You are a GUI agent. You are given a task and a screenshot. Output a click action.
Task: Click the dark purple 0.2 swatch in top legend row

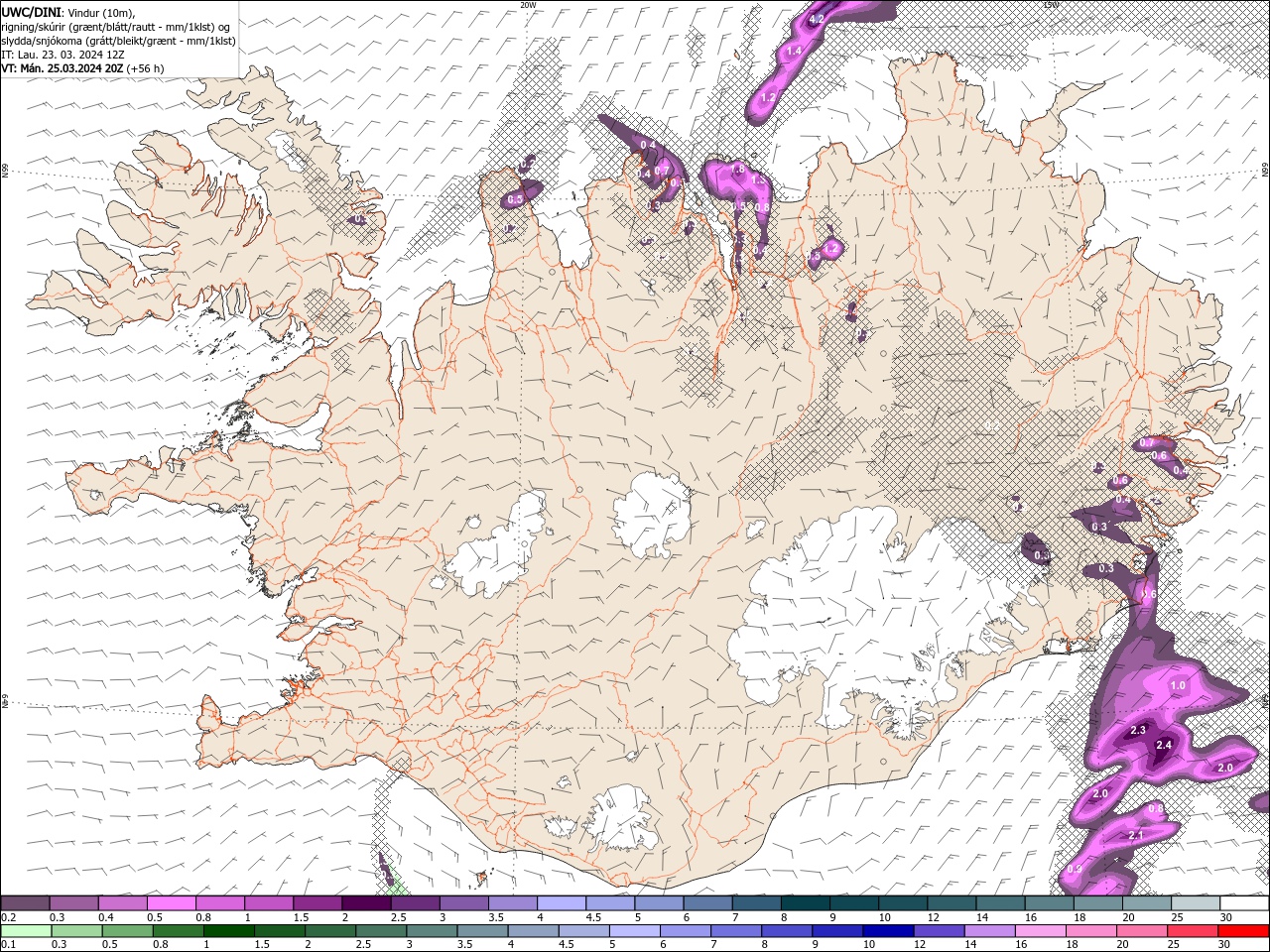[x=25, y=903]
